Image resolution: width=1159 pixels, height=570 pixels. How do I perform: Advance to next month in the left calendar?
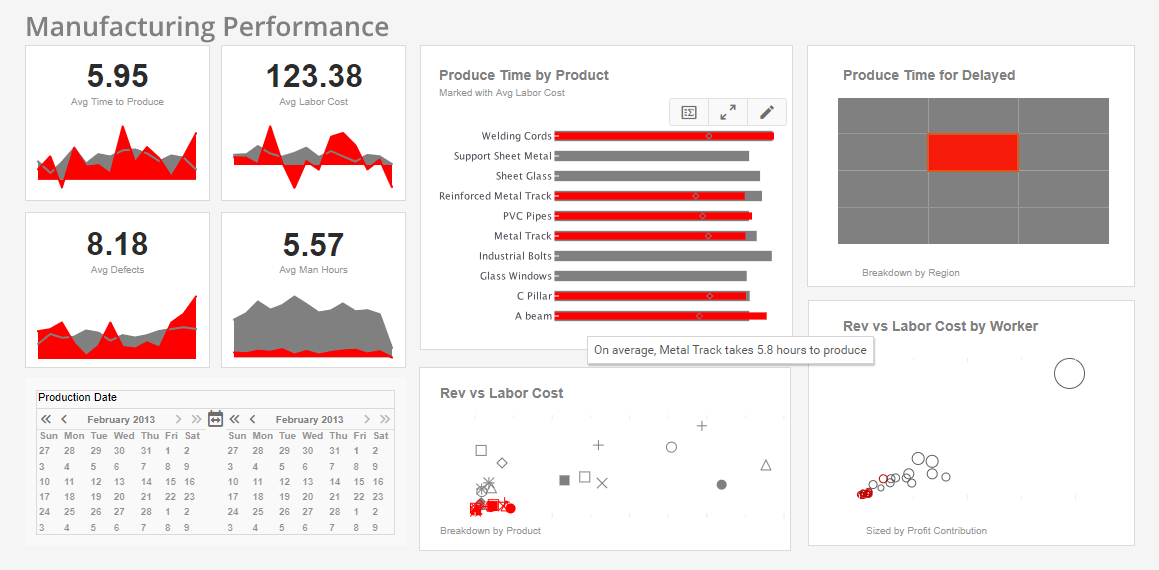178,419
